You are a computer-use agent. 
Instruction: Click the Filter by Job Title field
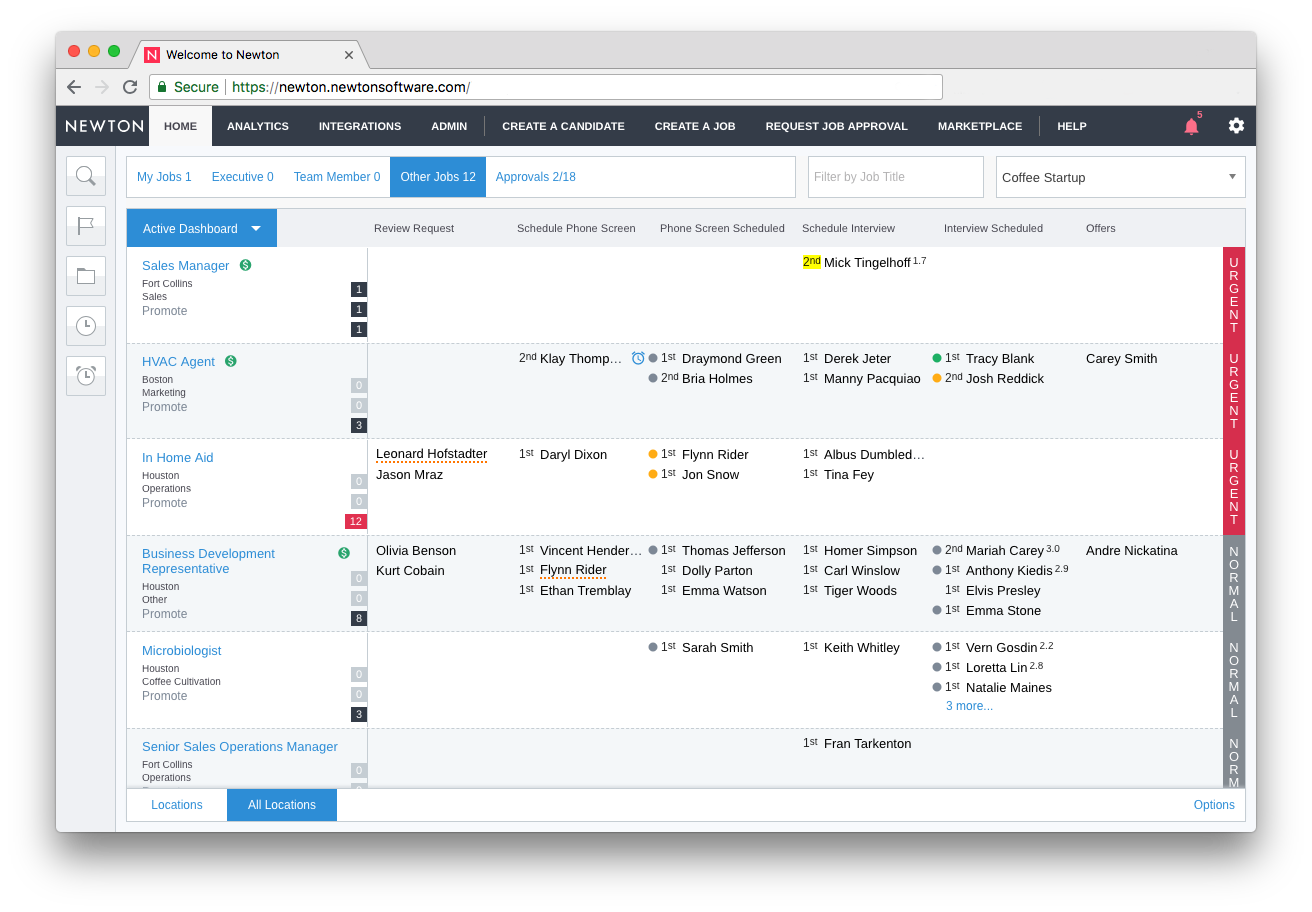click(x=895, y=177)
